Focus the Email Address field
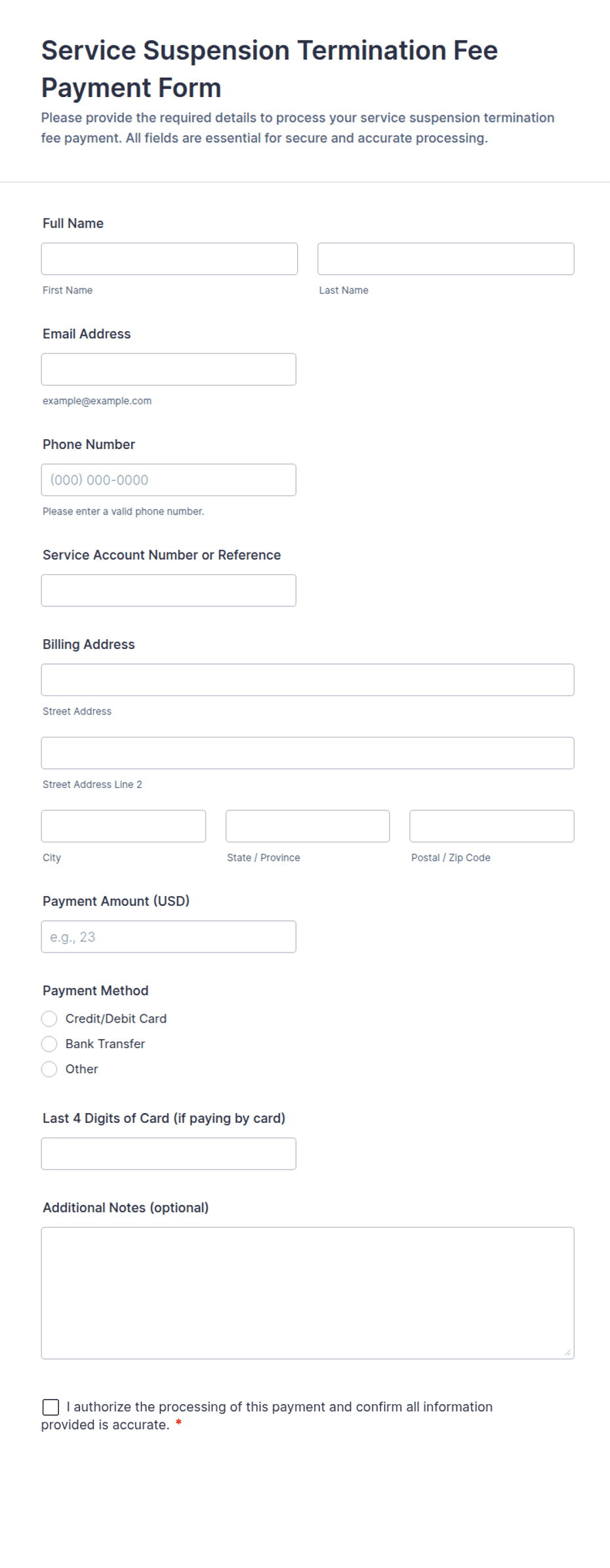 tap(169, 370)
